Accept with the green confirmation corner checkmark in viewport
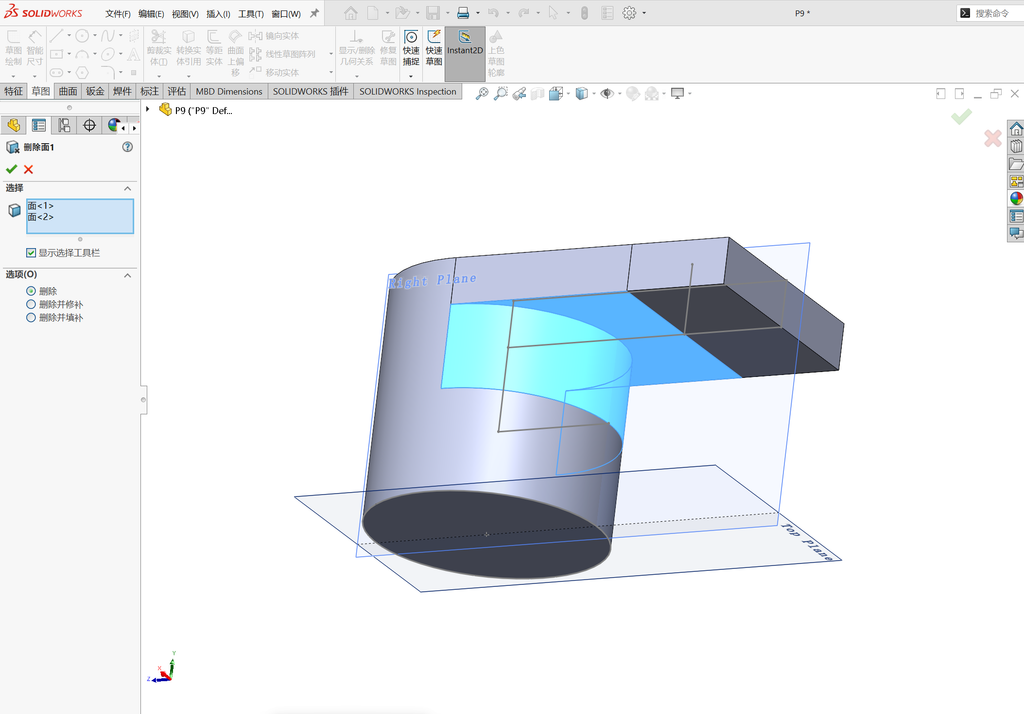This screenshot has width=1024, height=714. [x=961, y=116]
